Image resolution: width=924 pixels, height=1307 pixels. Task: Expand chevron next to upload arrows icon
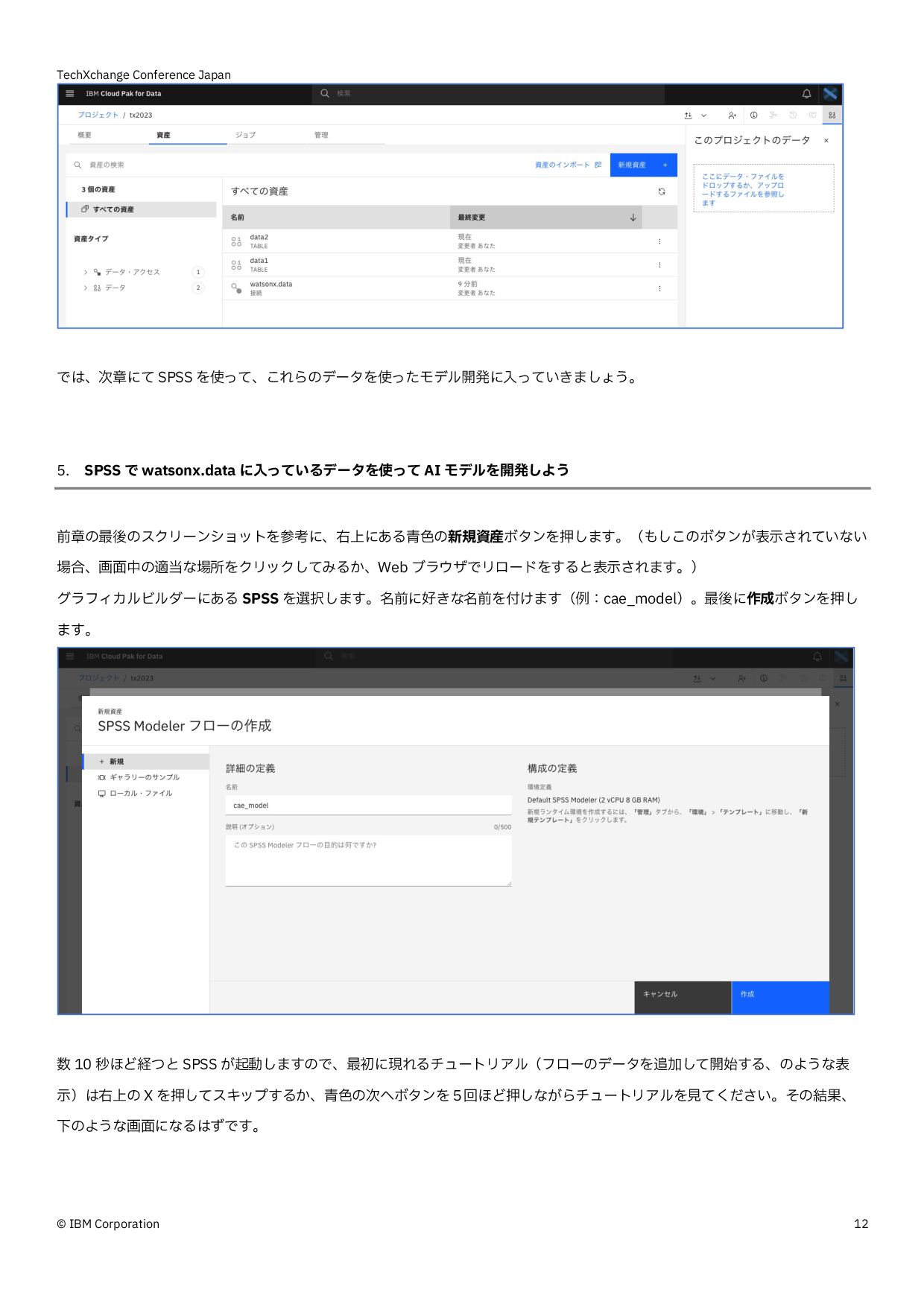click(703, 115)
